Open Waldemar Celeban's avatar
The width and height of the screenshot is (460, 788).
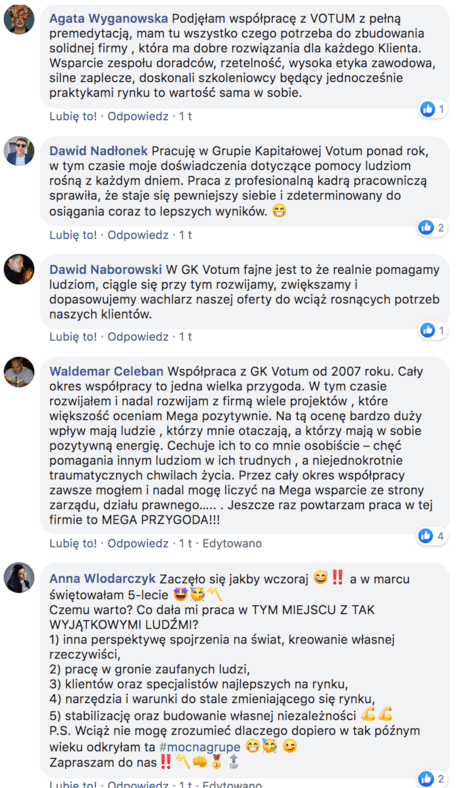(x=19, y=372)
